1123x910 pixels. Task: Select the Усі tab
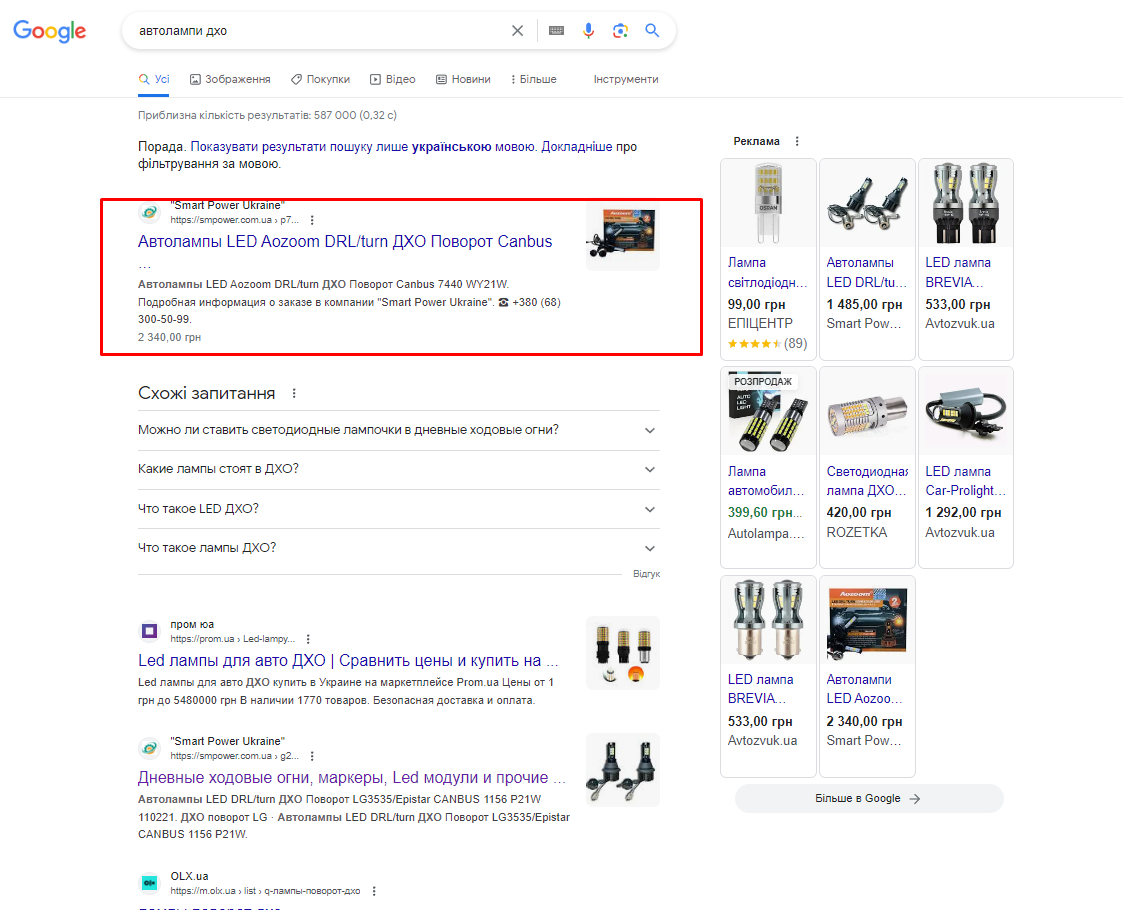(x=154, y=79)
